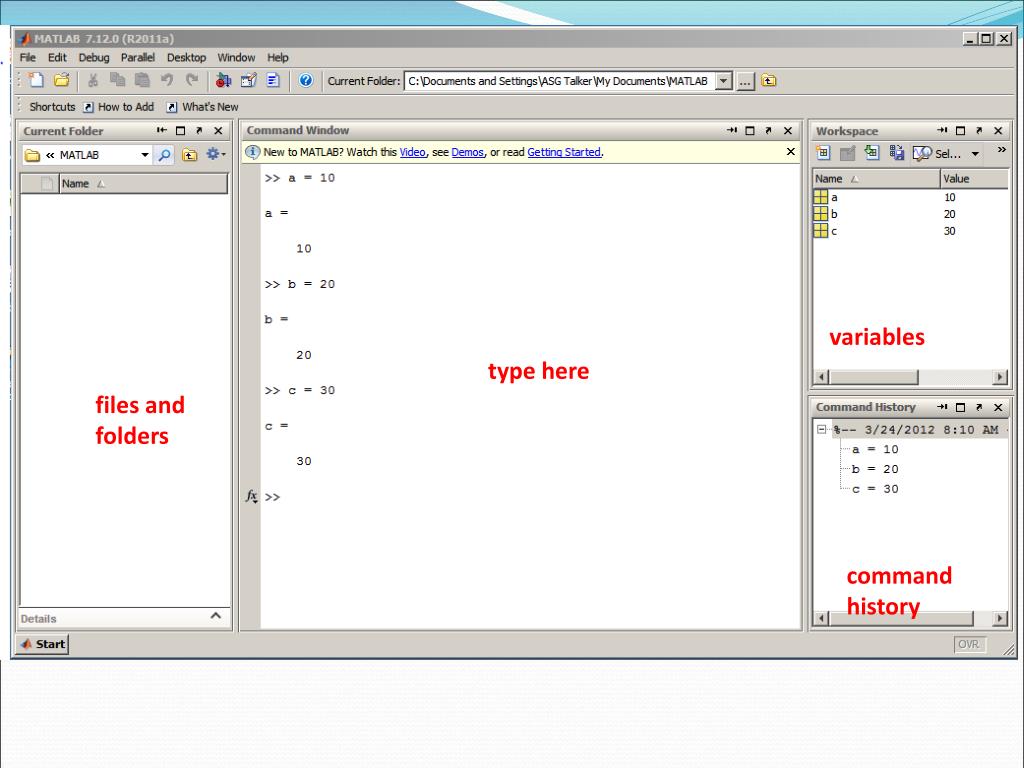
Task: Collapse the 3/24/2012 history session node
Action: coord(822,430)
